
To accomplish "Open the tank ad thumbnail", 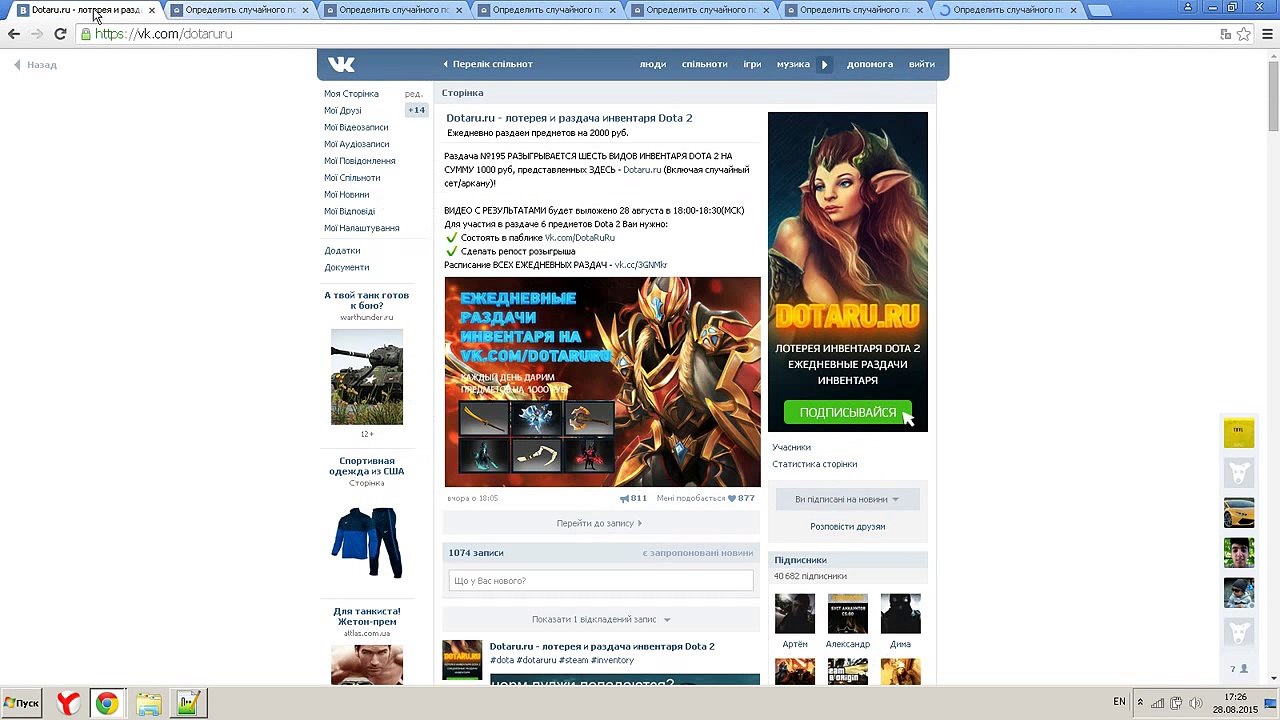I will (367, 376).
